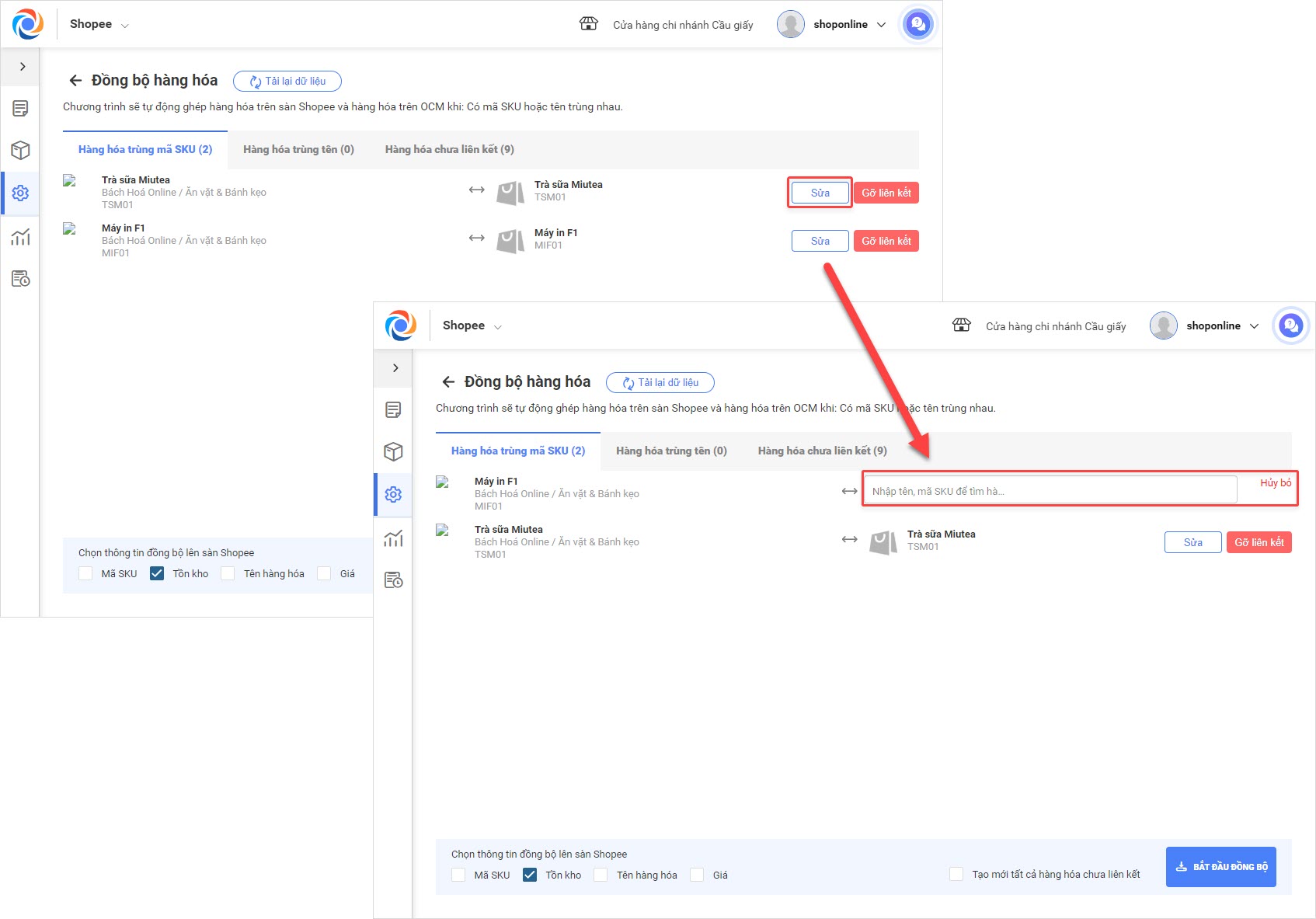
Task: Check Tạo mới tất cả hàng hóa chưa liên kết
Action: pyautogui.click(x=956, y=874)
